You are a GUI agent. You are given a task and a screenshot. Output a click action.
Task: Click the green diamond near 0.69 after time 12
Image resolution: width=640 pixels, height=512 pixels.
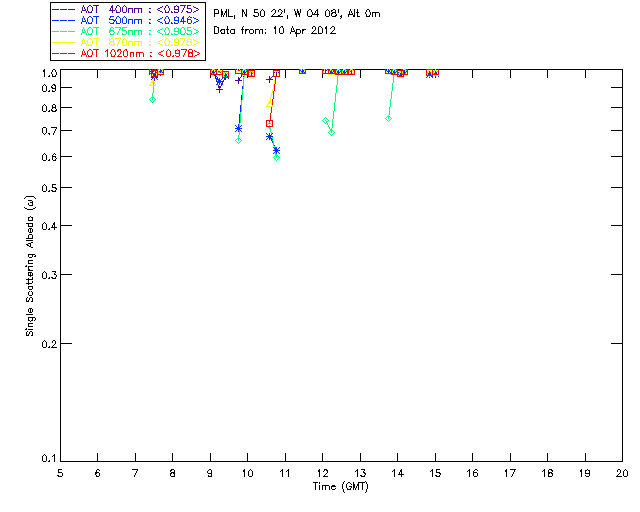coord(331,133)
